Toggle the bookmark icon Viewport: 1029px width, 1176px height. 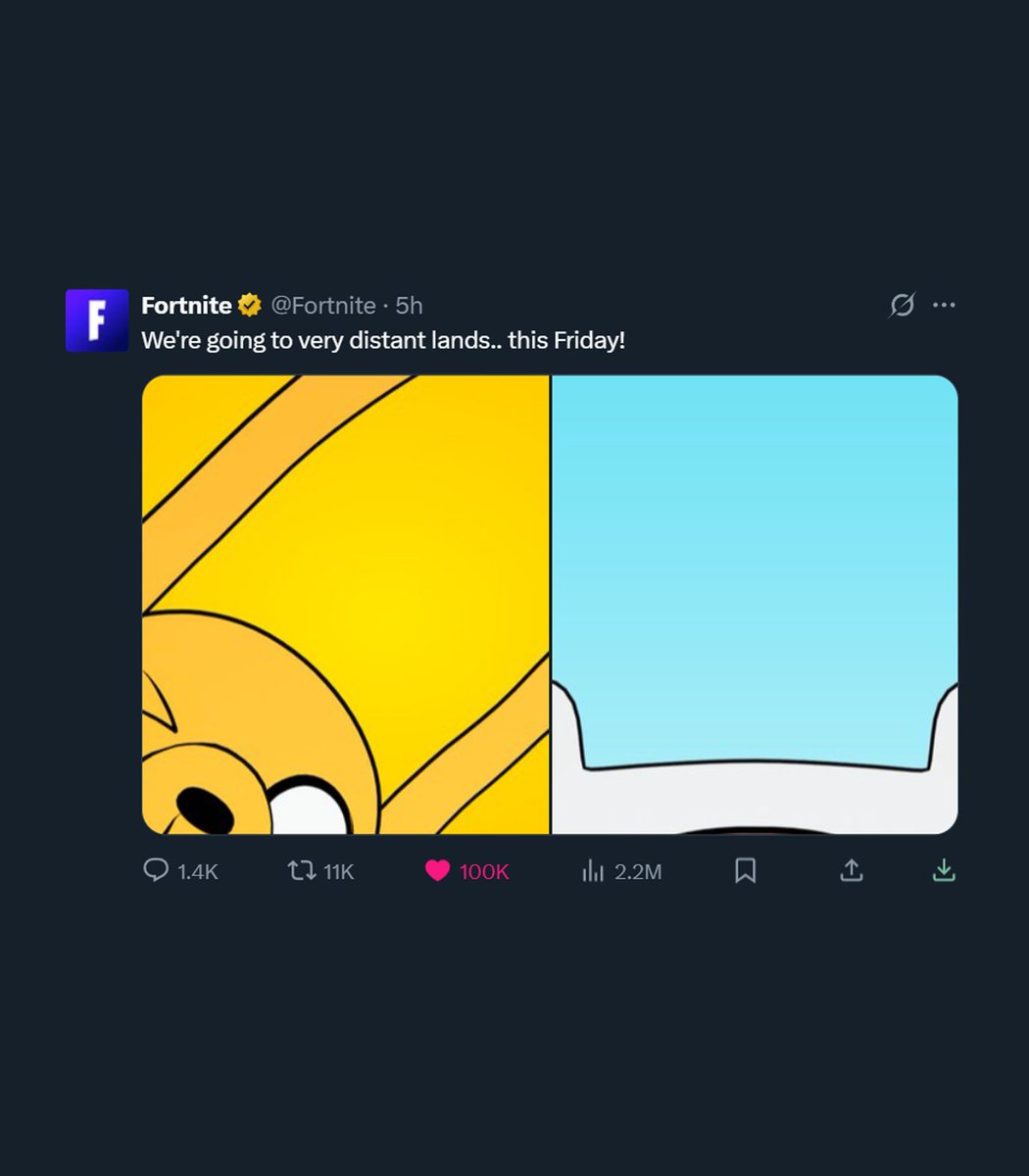click(745, 870)
